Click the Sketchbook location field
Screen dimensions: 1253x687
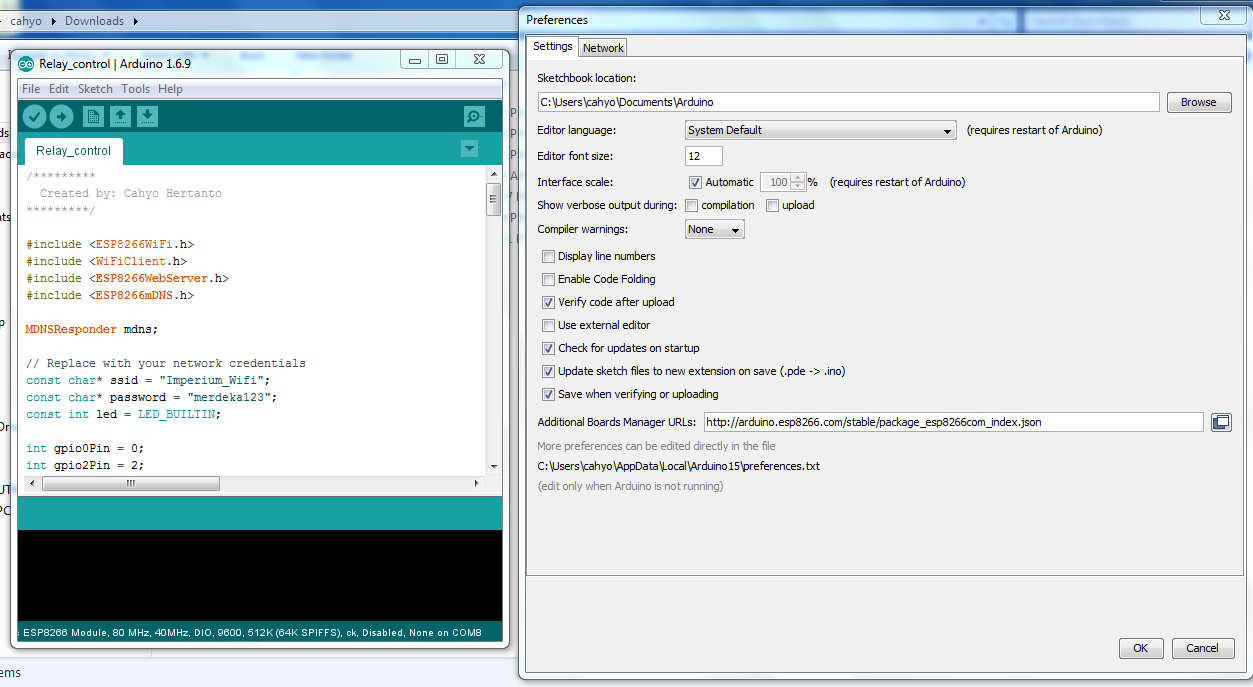[848, 102]
